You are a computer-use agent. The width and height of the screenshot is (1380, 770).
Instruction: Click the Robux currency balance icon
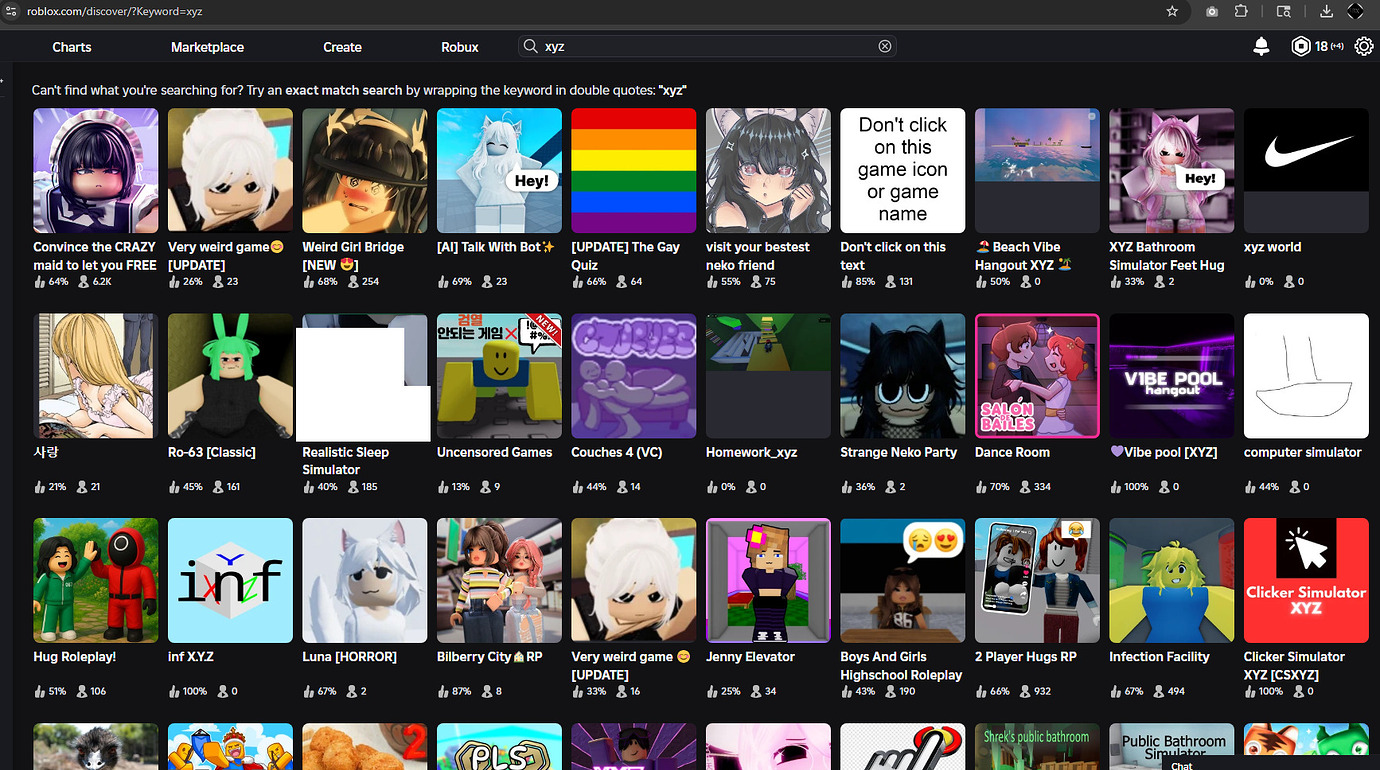click(x=1300, y=46)
